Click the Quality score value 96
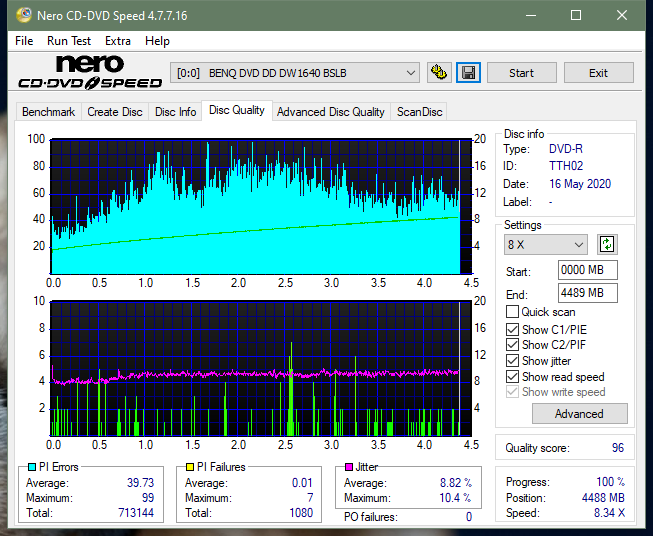Viewport: 653px width, 536px height. click(x=618, y=448)
